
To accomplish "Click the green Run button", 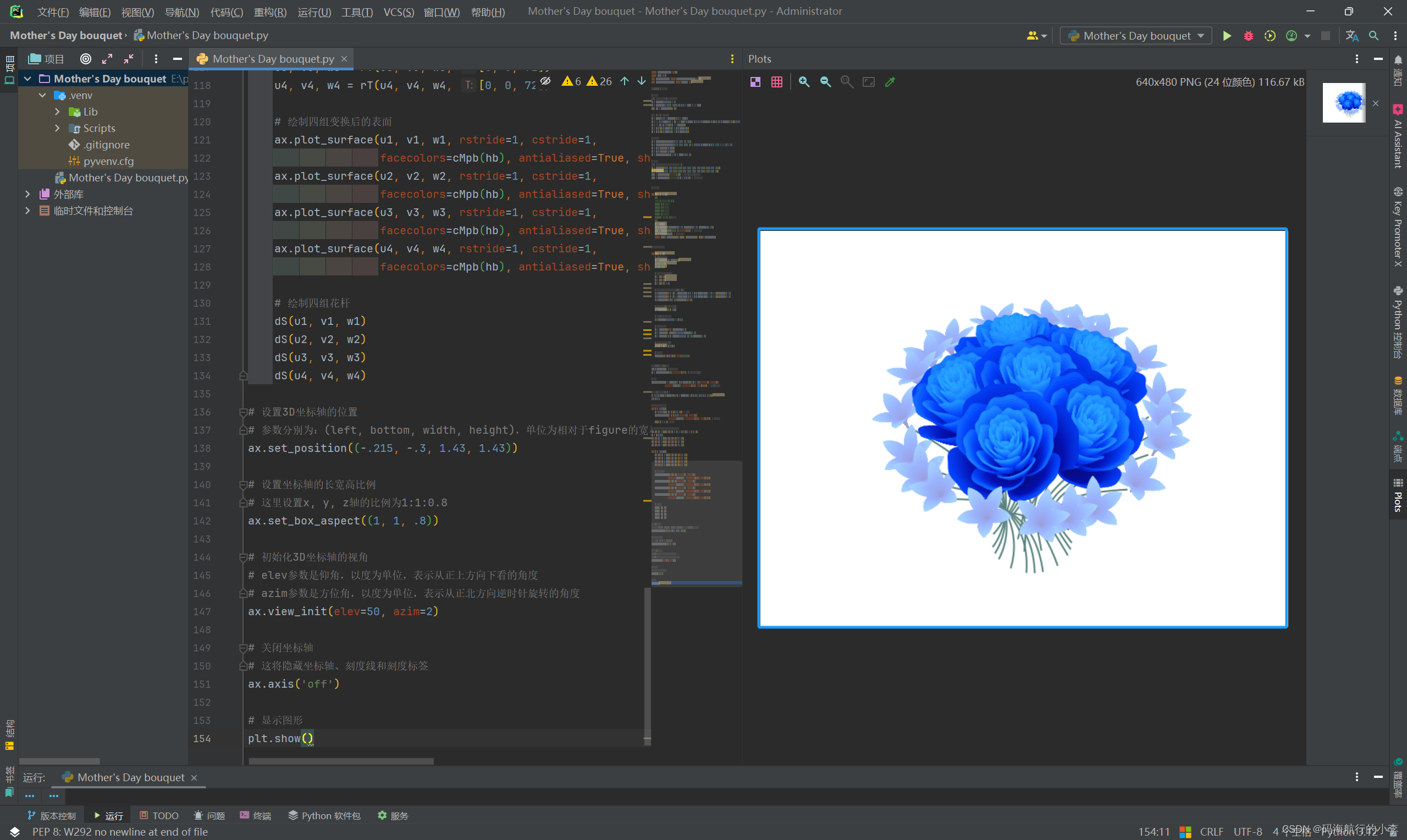I will coord(1227,36).
